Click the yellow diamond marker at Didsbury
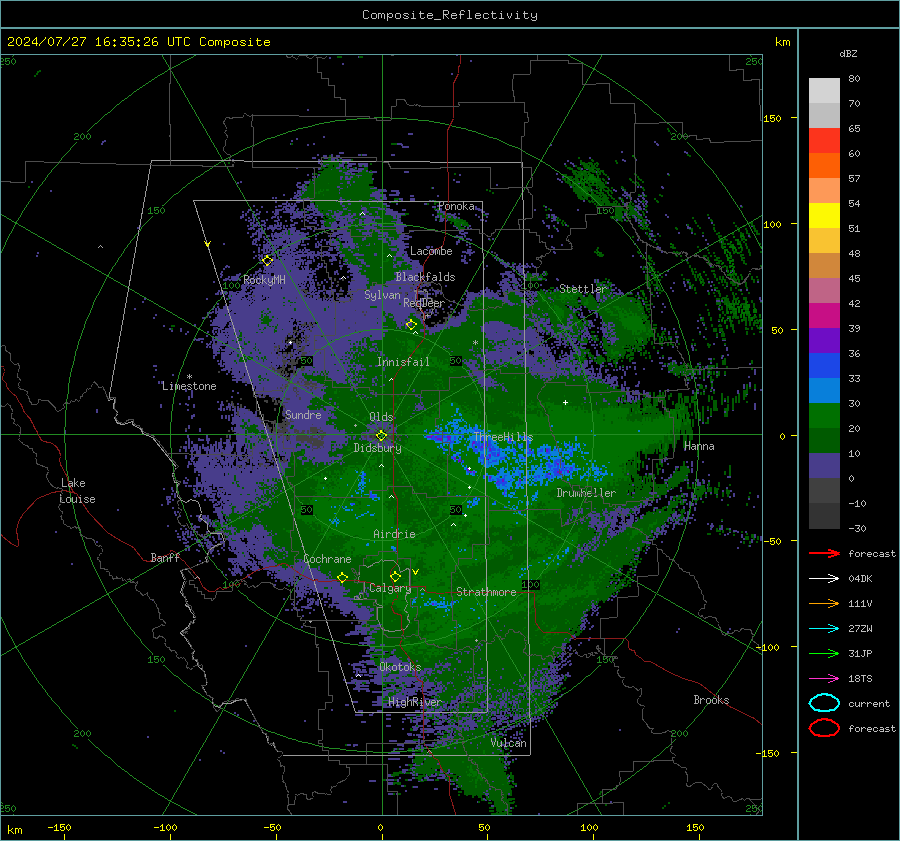 381,436
